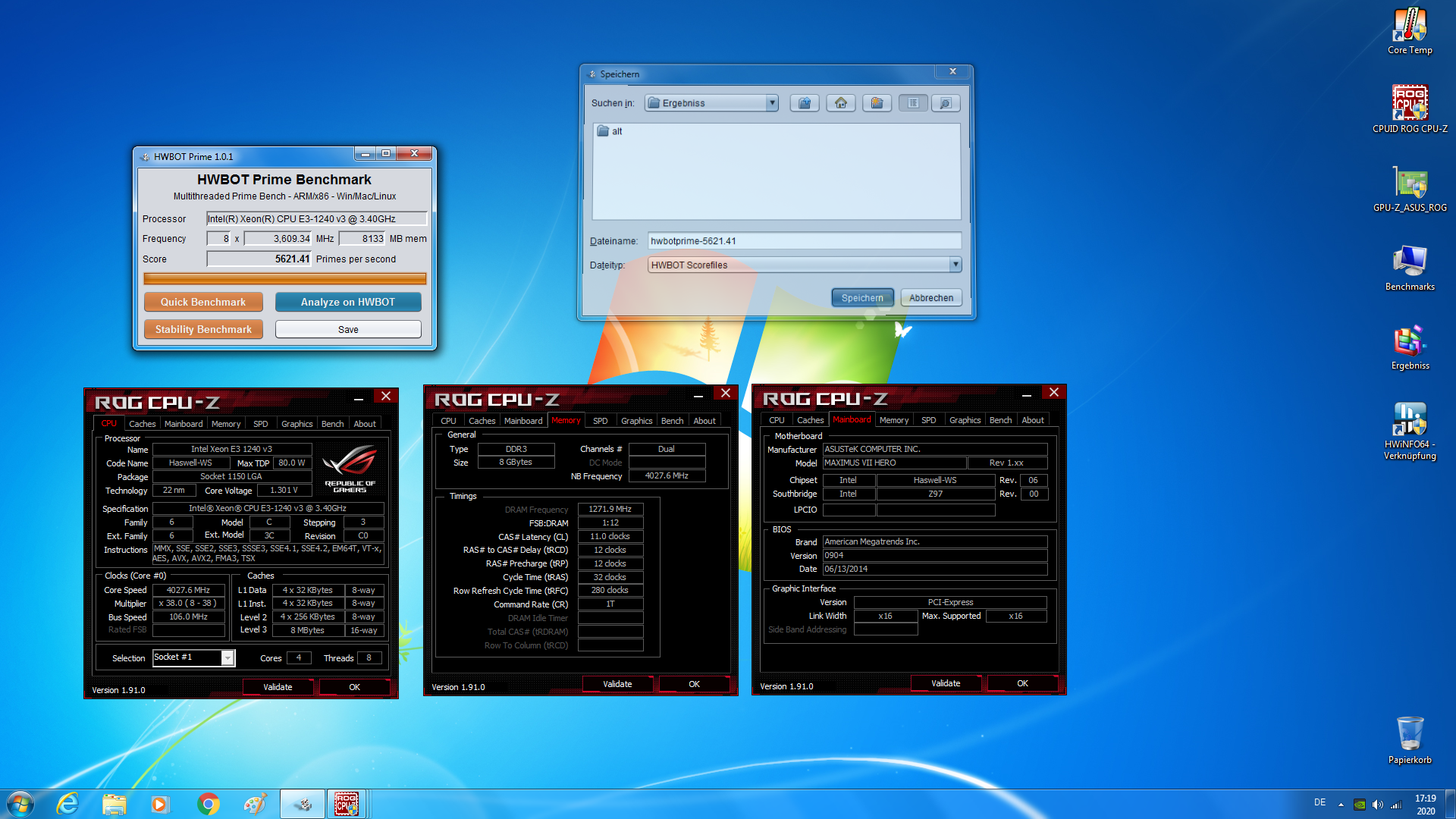Open NVIDIA tray icon
The height and width of the screenshot is (819, 1456).
pyautogui.click(x=1360, y=805)
